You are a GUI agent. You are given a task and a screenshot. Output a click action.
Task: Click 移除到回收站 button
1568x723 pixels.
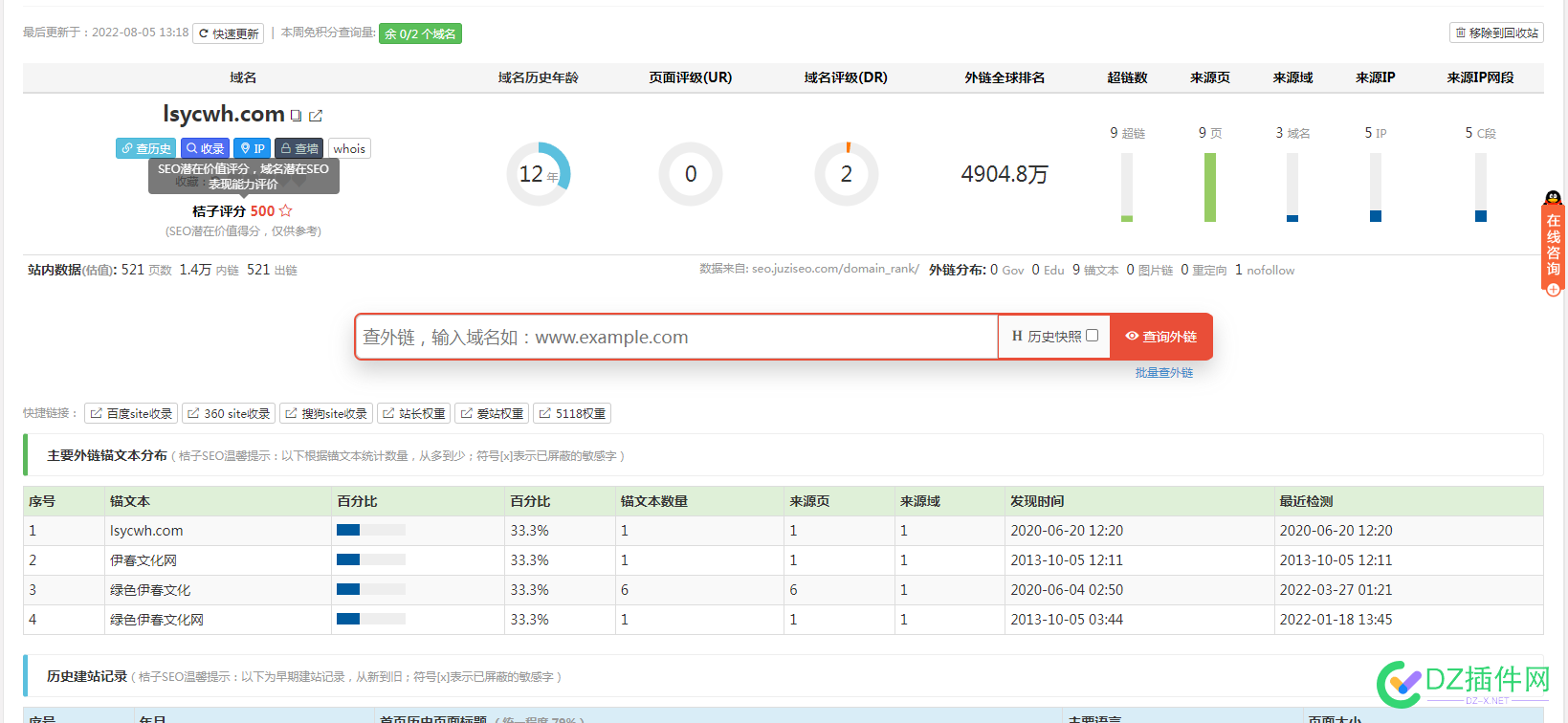1496,33
